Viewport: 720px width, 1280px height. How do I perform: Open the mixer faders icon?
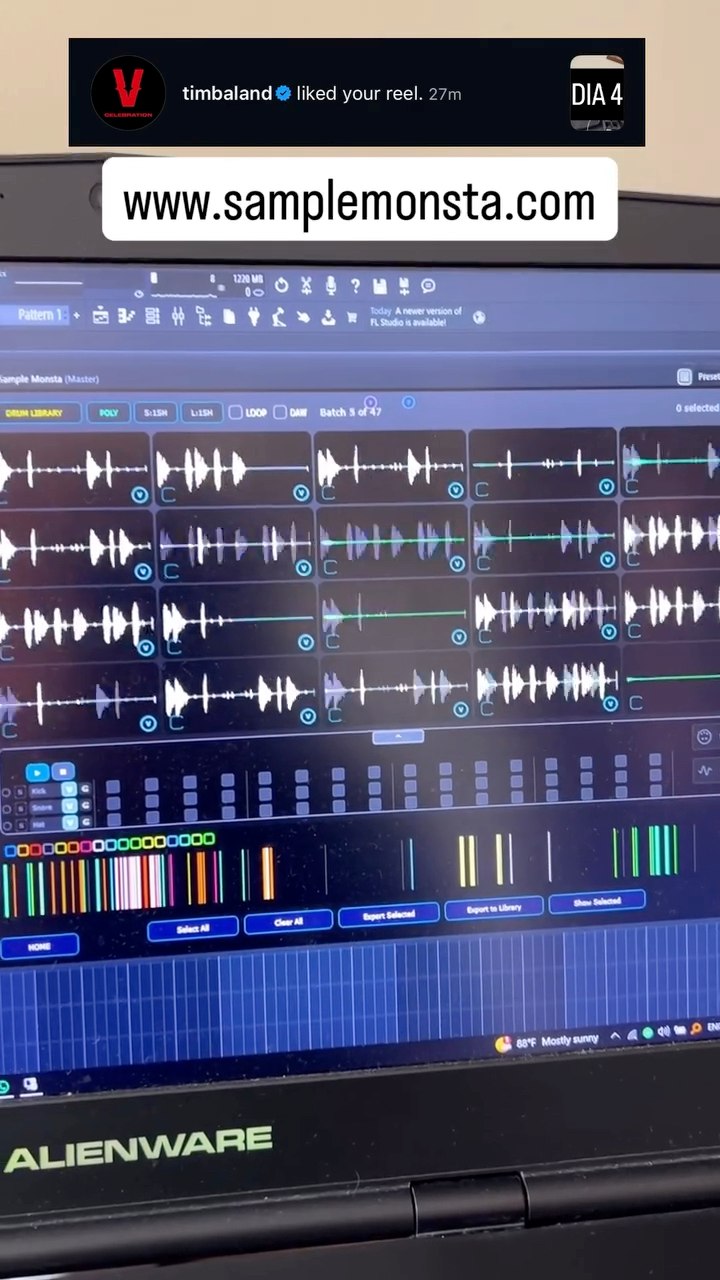click(178, 317)
